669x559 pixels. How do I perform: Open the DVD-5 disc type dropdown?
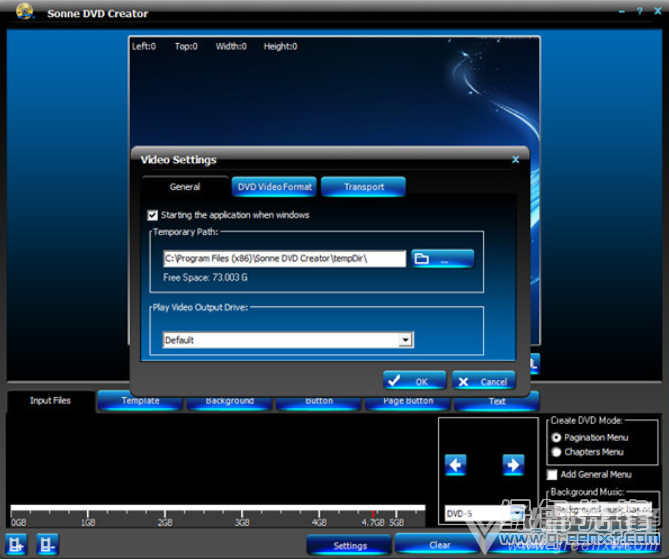click(518, 513)
